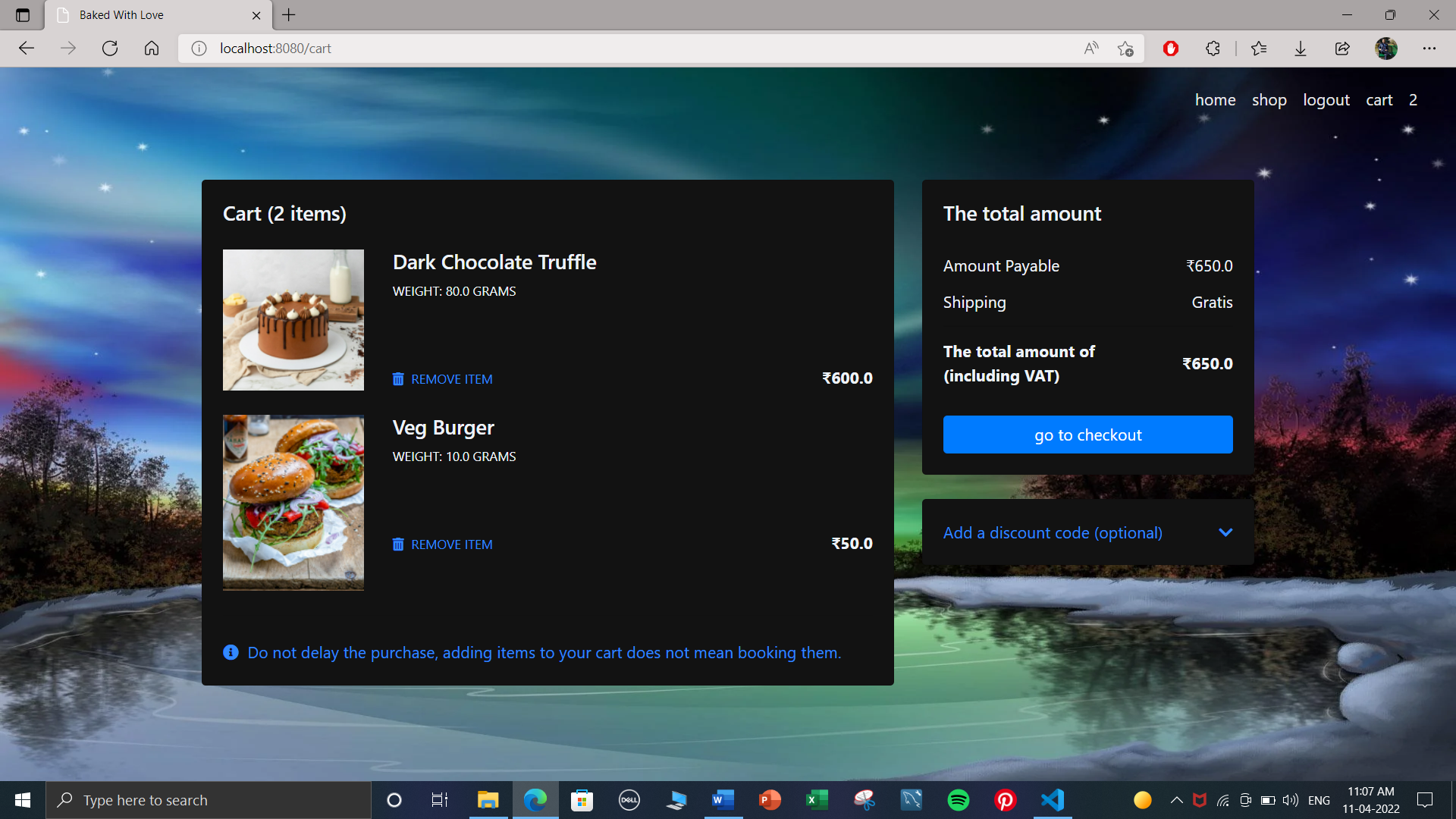The height and width of the screenshot is (819, 1456).
Task: Open the browser profile avatar
Action: (1386, 49)
